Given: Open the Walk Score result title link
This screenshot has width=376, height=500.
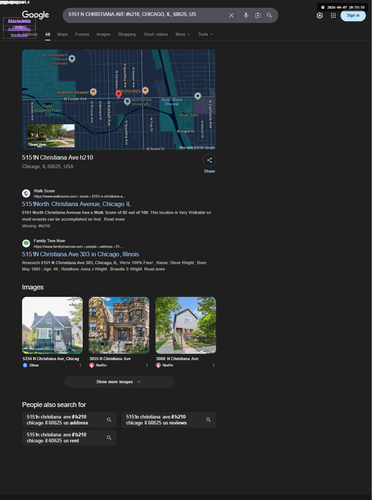Looking at the screenshot, I should click(x=76, y=204).
